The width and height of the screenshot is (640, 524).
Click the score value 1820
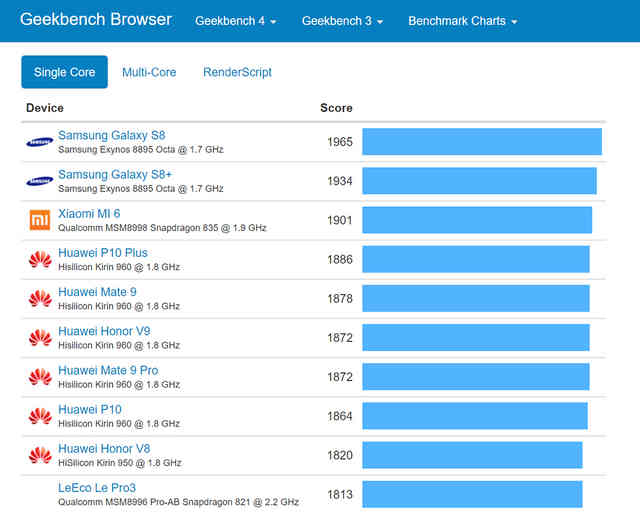point(340,455)
